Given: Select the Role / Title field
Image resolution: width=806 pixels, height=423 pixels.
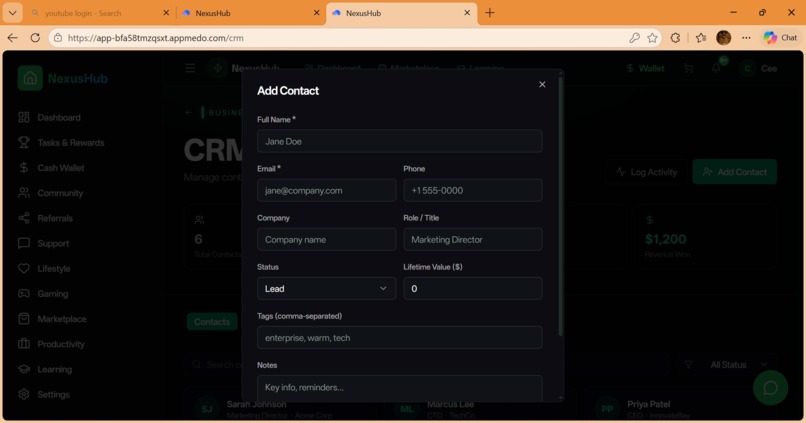Looking at the screenshot, I should tap(473, 240).
